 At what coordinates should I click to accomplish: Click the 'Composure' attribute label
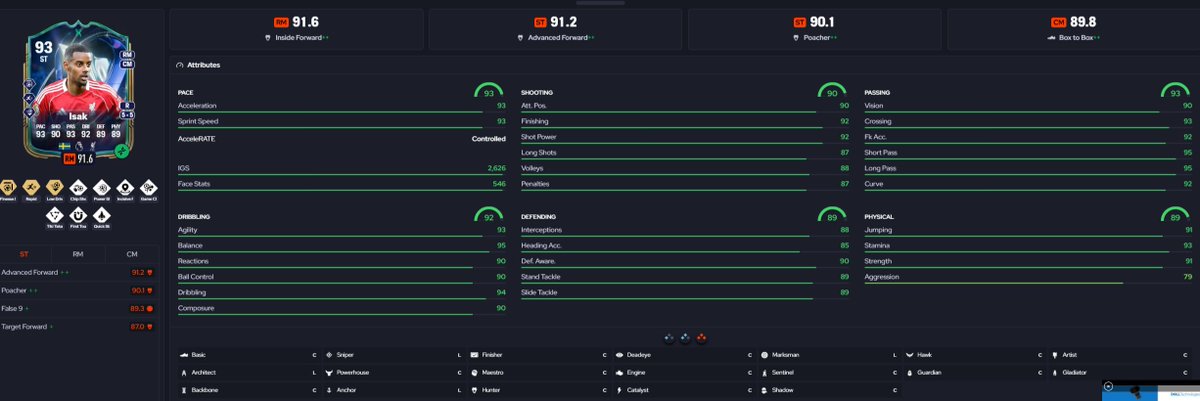click(195, 308)
